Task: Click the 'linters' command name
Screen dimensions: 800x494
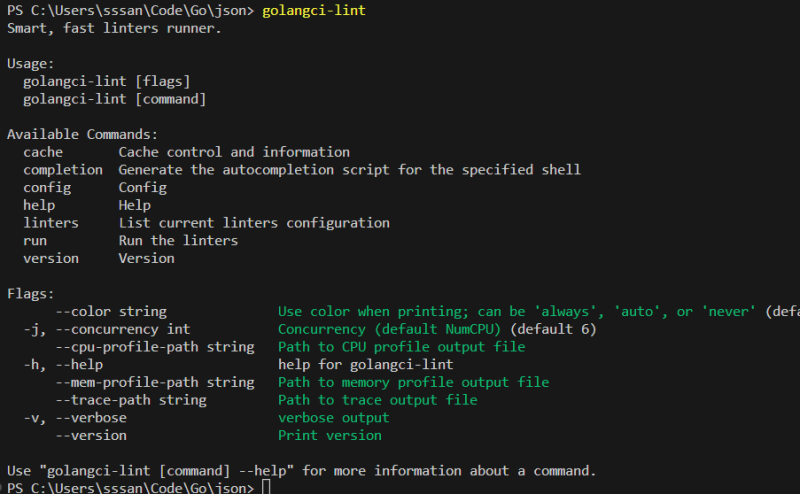Action: (x=51, y=222)
